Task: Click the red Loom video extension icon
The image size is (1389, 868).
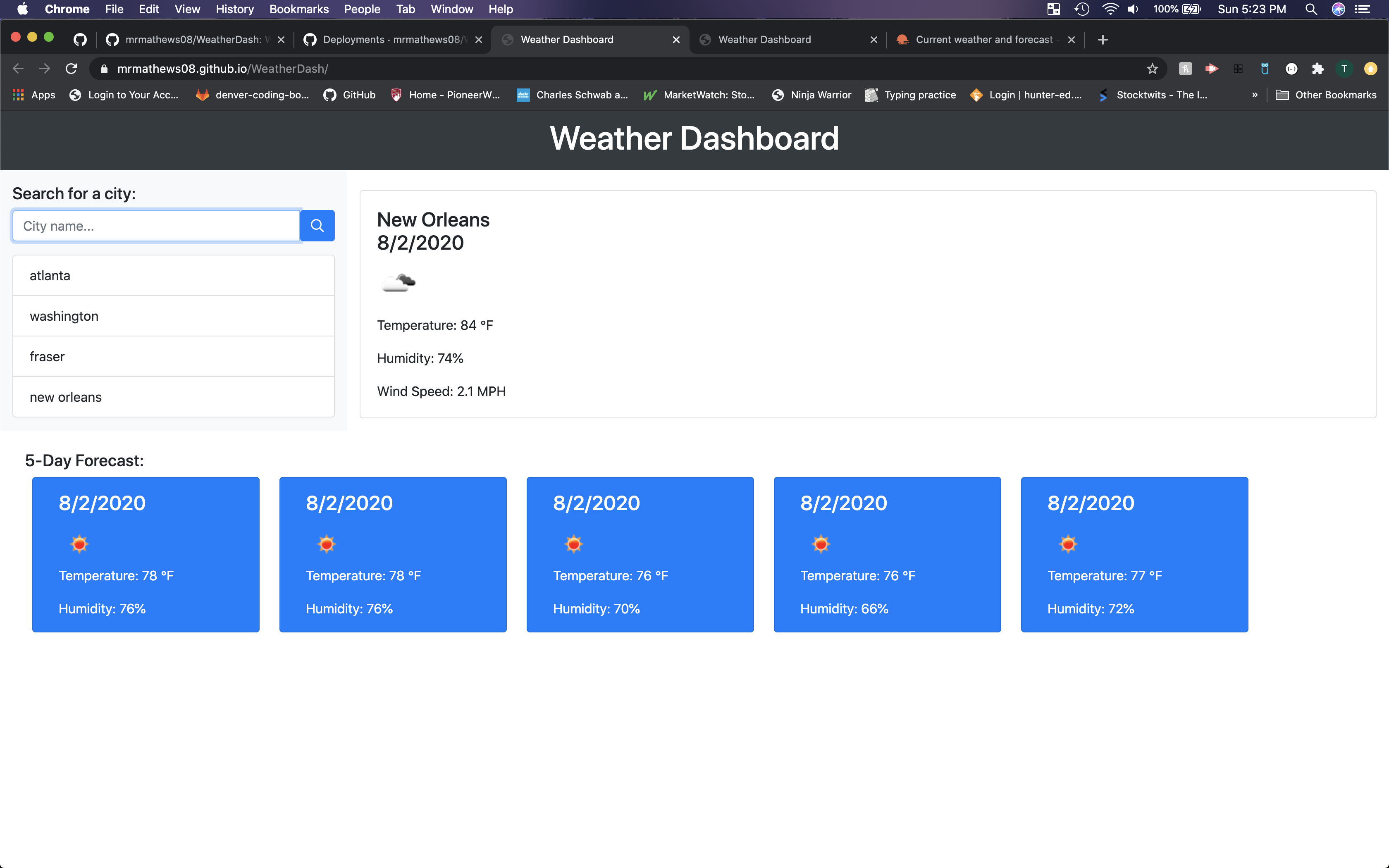Action: [1212, 68]
